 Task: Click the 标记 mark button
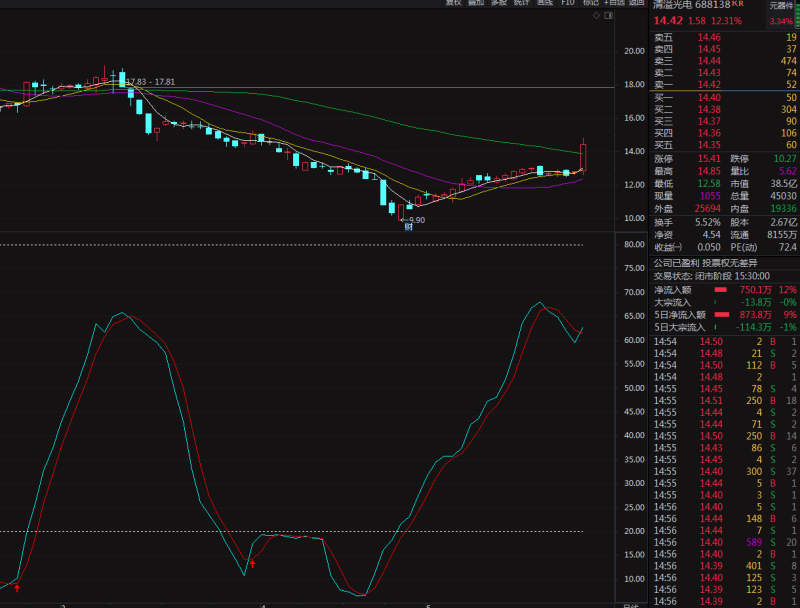pyautogui.click(x=590, y=3)
